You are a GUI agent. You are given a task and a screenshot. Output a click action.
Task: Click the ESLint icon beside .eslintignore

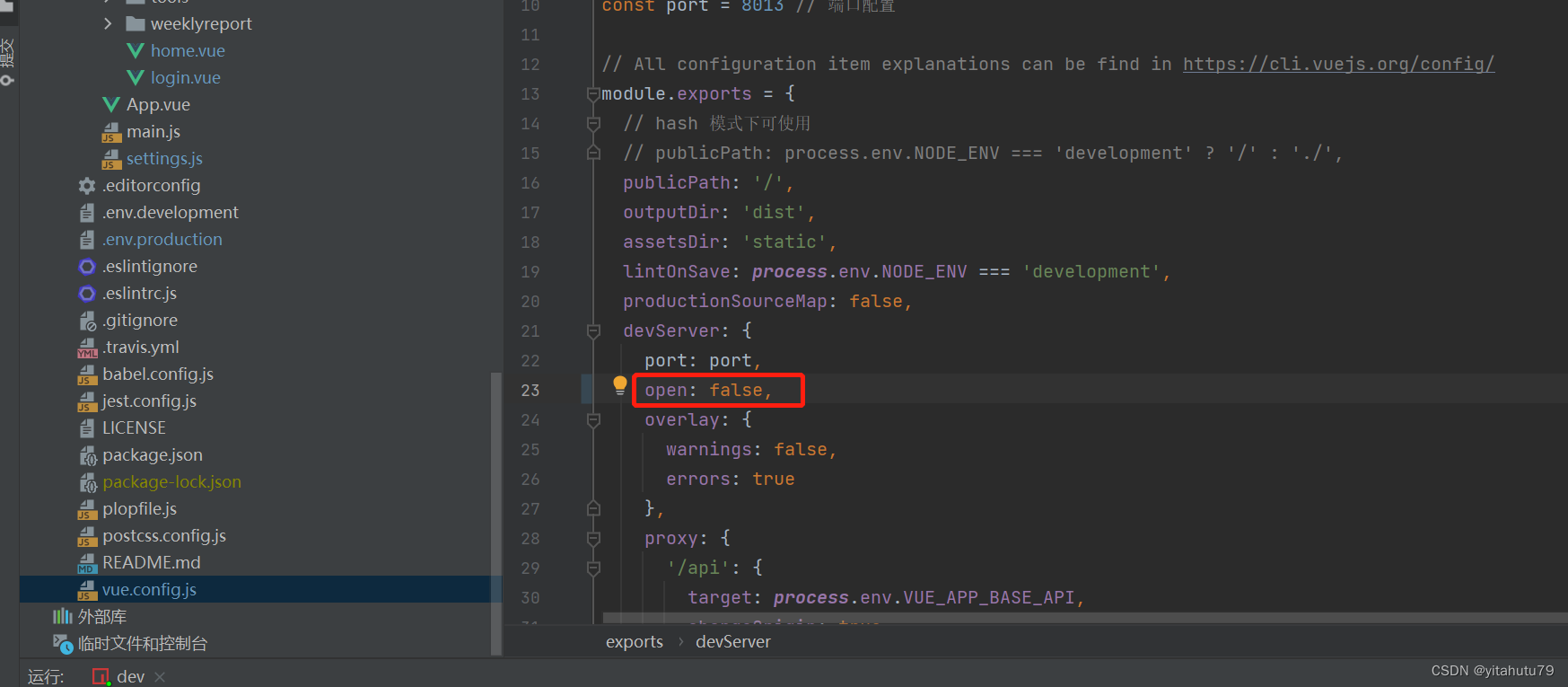87,267
